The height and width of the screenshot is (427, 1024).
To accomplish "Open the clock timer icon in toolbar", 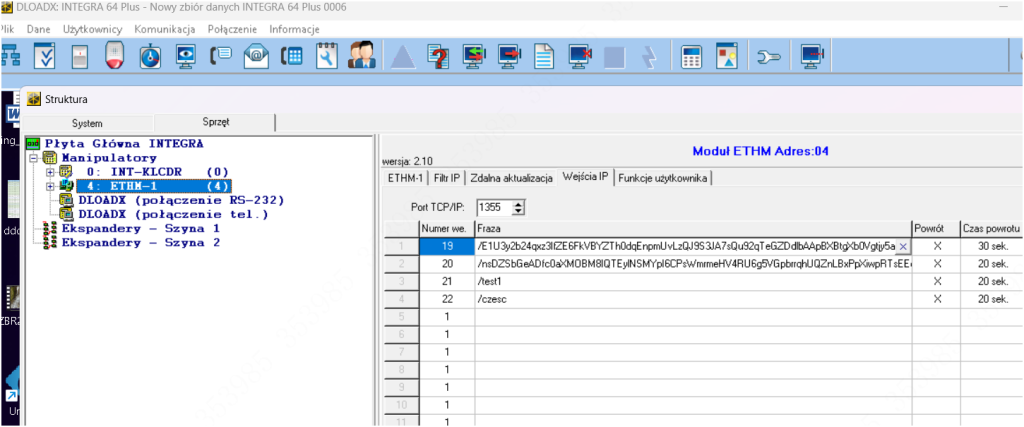I will (x=150, y=56).
